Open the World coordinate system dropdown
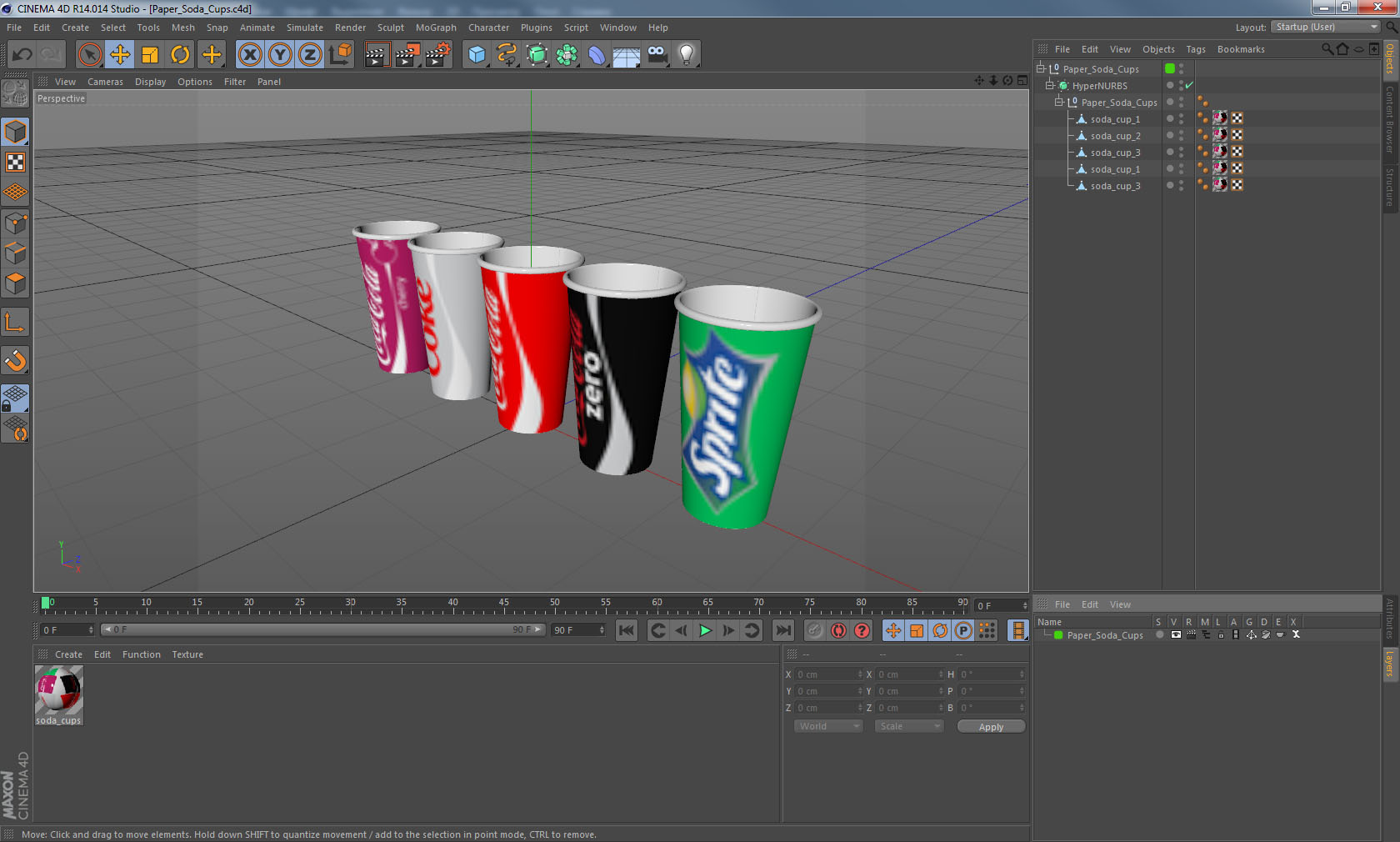Viewport: 1400px width, 842px height. coord(827,727)
